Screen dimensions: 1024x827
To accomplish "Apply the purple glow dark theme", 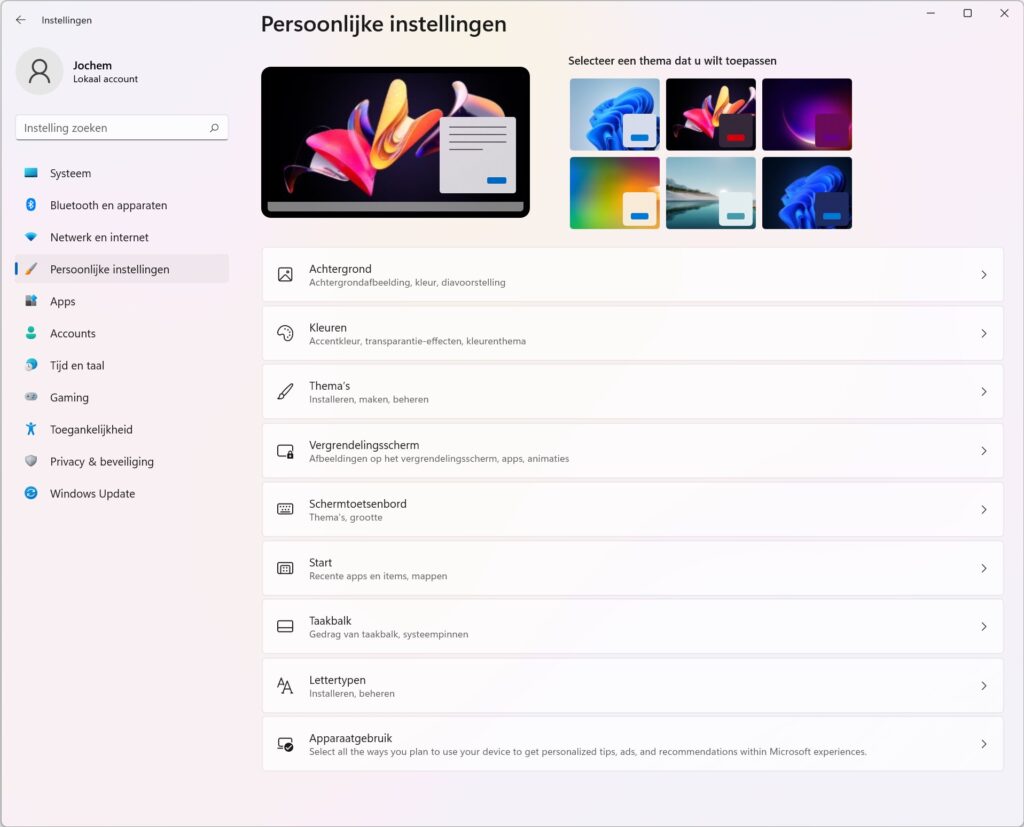I will coord(807,114).
